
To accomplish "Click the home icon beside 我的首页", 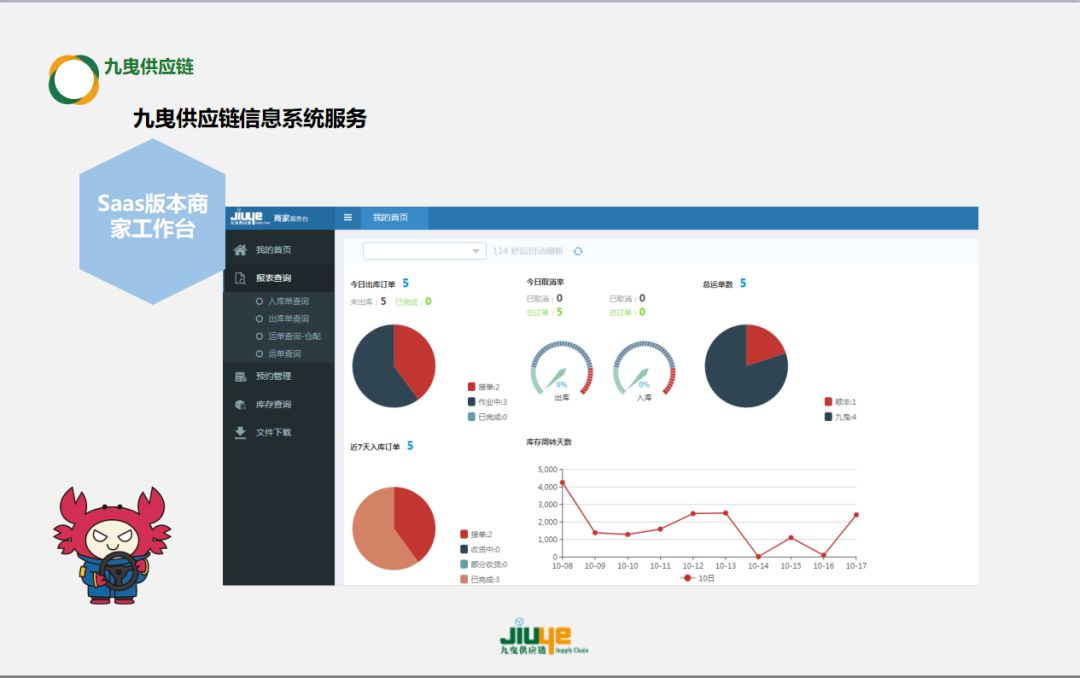I will click(x=241, y=250).
